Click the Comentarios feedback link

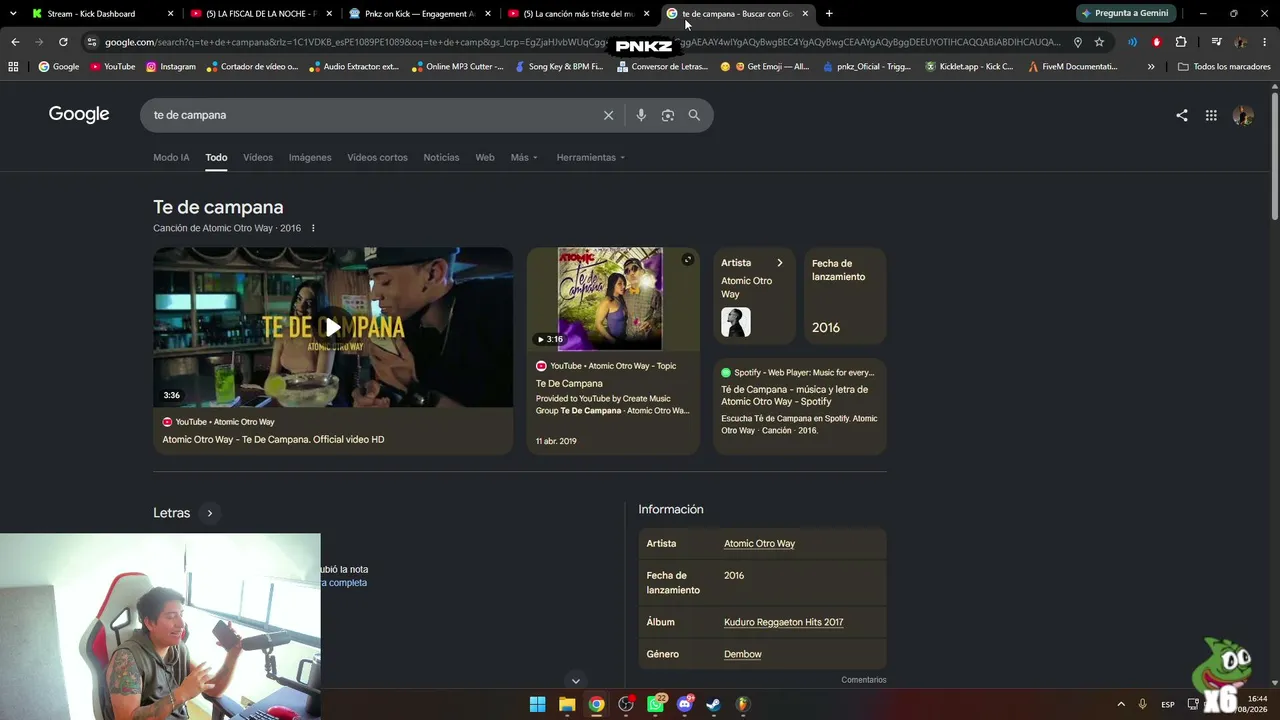864,680
